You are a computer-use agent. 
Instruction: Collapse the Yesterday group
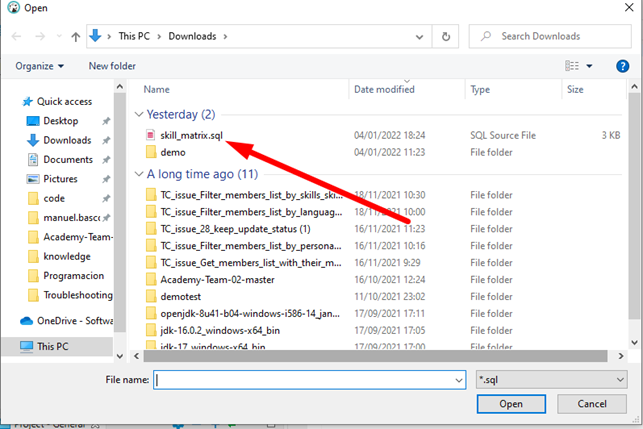click(139, 114)
